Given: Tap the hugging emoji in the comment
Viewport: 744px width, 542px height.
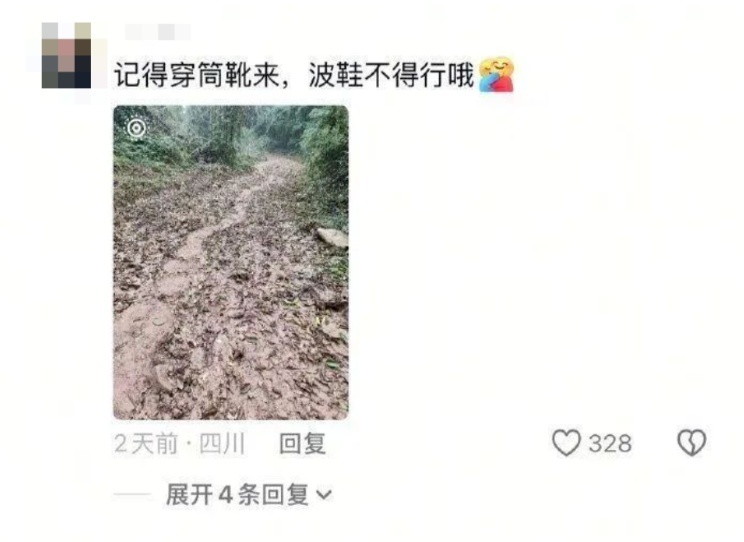Looking at the screenshot, I should (496, 75).
